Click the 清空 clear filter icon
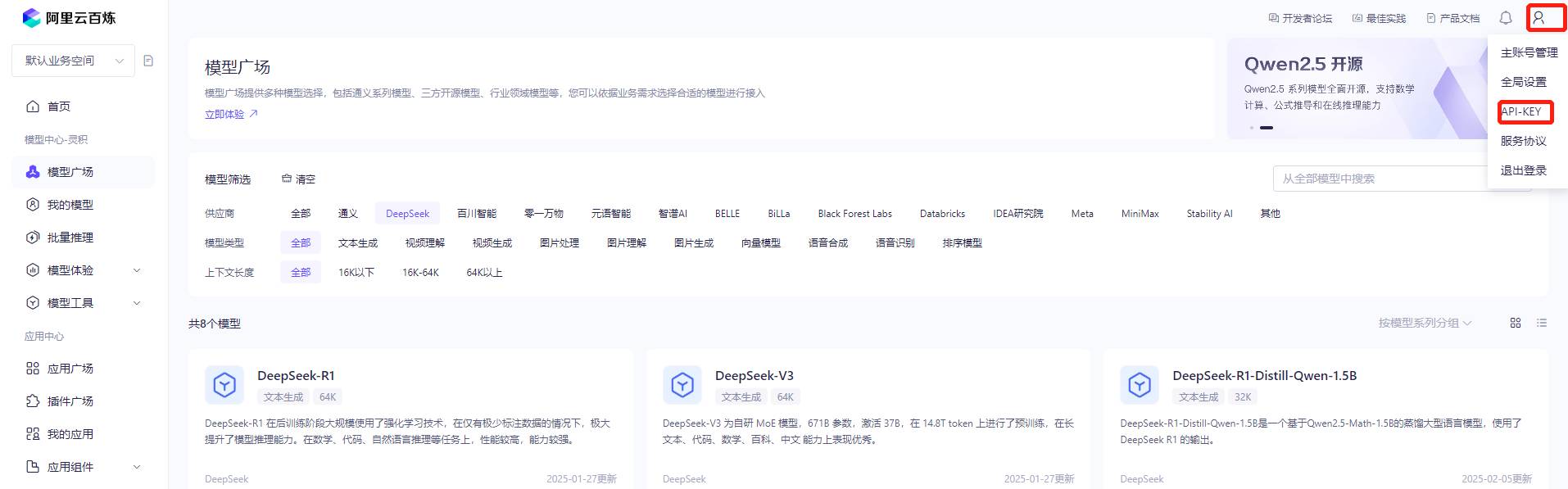This screenshot has width=1568, height=489. 287,179
